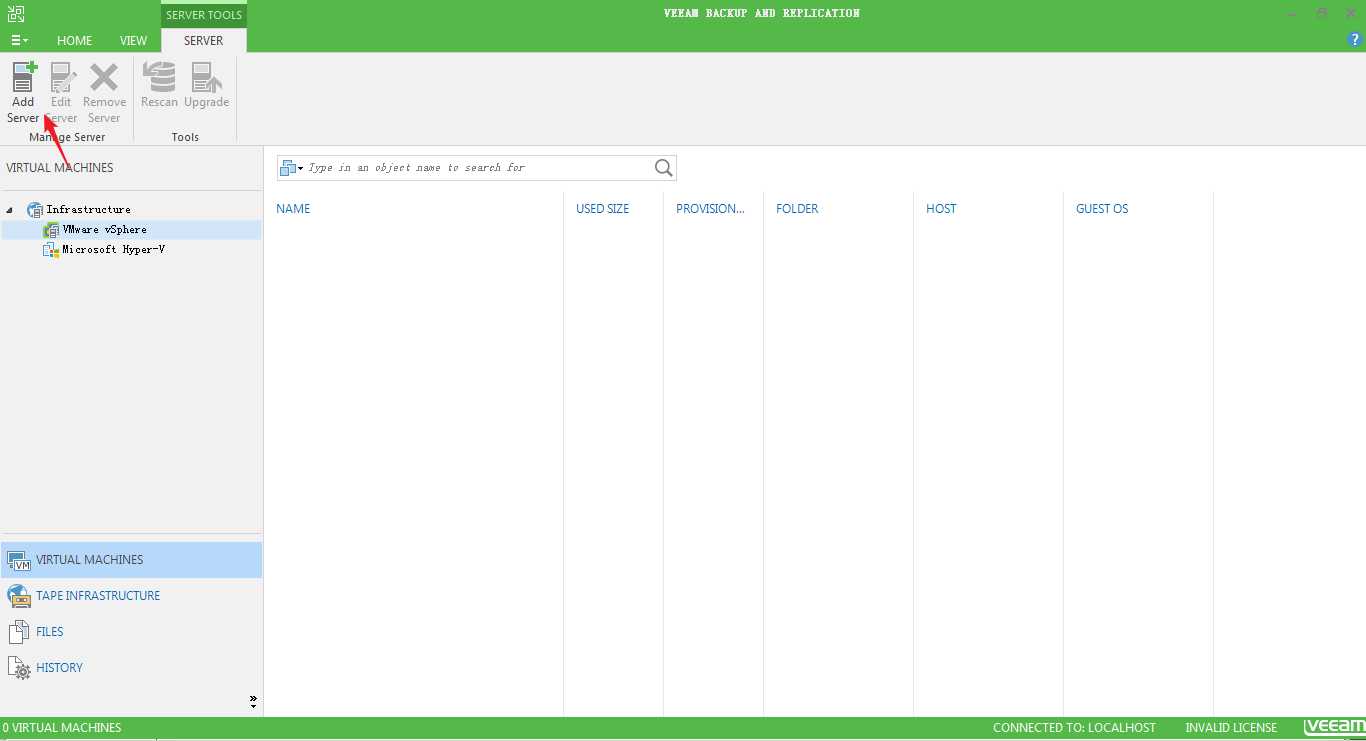The height and width of the screenshot is (741, 1366).
Task: Click the SERVER TOOLS contextual tab header
Action: 204,15
